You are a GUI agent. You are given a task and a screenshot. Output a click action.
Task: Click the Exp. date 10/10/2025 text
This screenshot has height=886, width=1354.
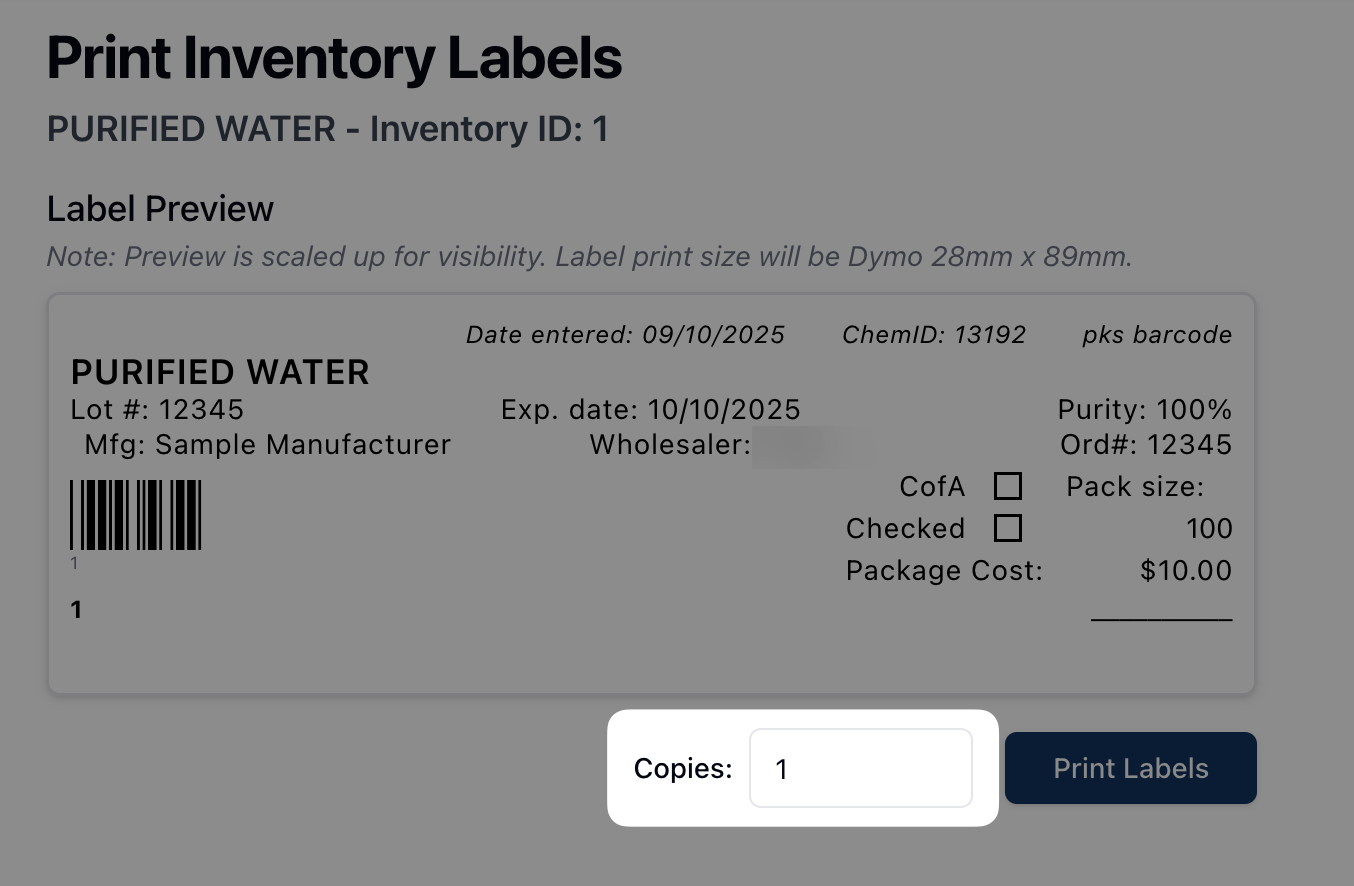(x=650, y=410)
